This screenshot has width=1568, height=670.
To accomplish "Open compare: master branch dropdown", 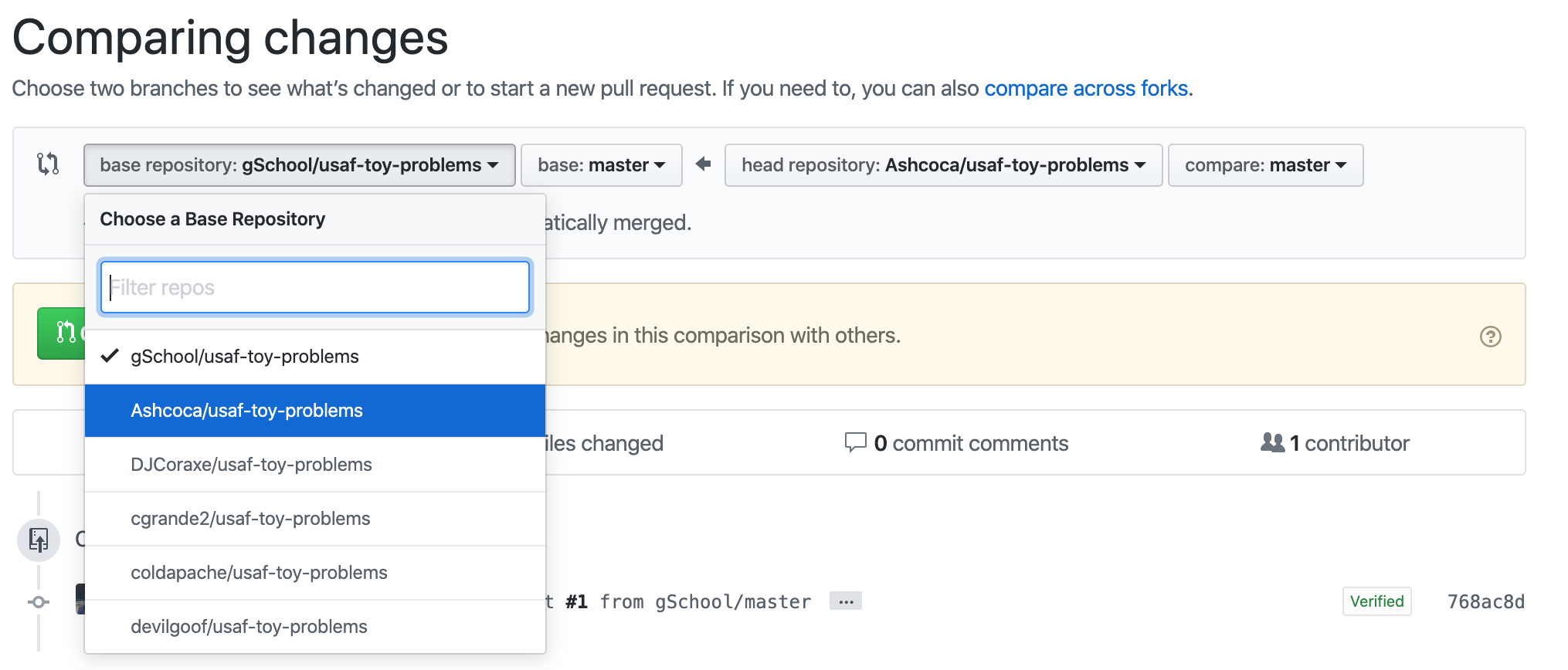I will click(x=1265, y=165).
